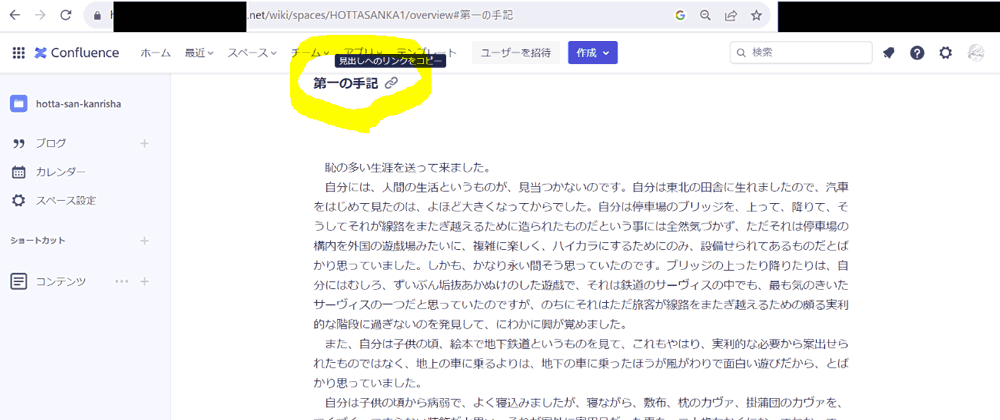This screenshot has width=1000, height=420.
Task: Open コンテンツ in the sidebar
Action: pos(61,281)
